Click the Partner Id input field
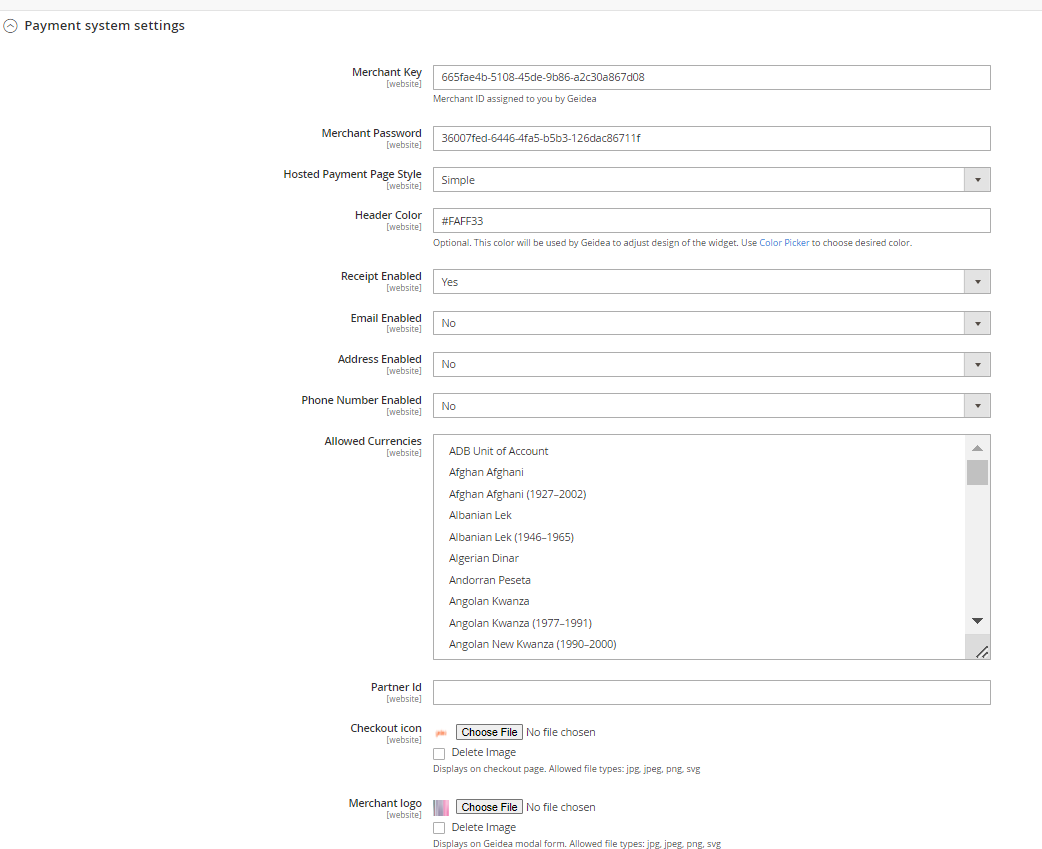This screenshot has width=1042, height=849. click(711, 692)
